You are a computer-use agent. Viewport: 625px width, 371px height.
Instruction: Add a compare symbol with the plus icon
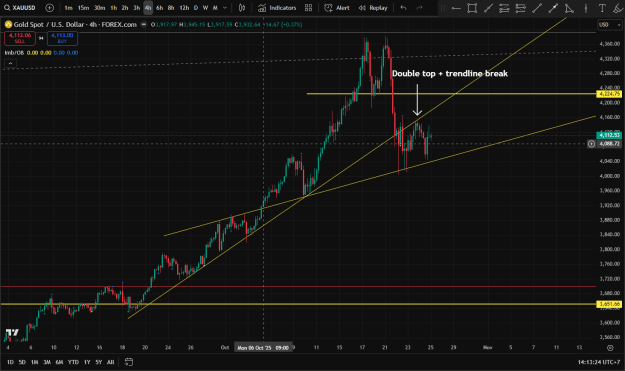coord(49,8)
